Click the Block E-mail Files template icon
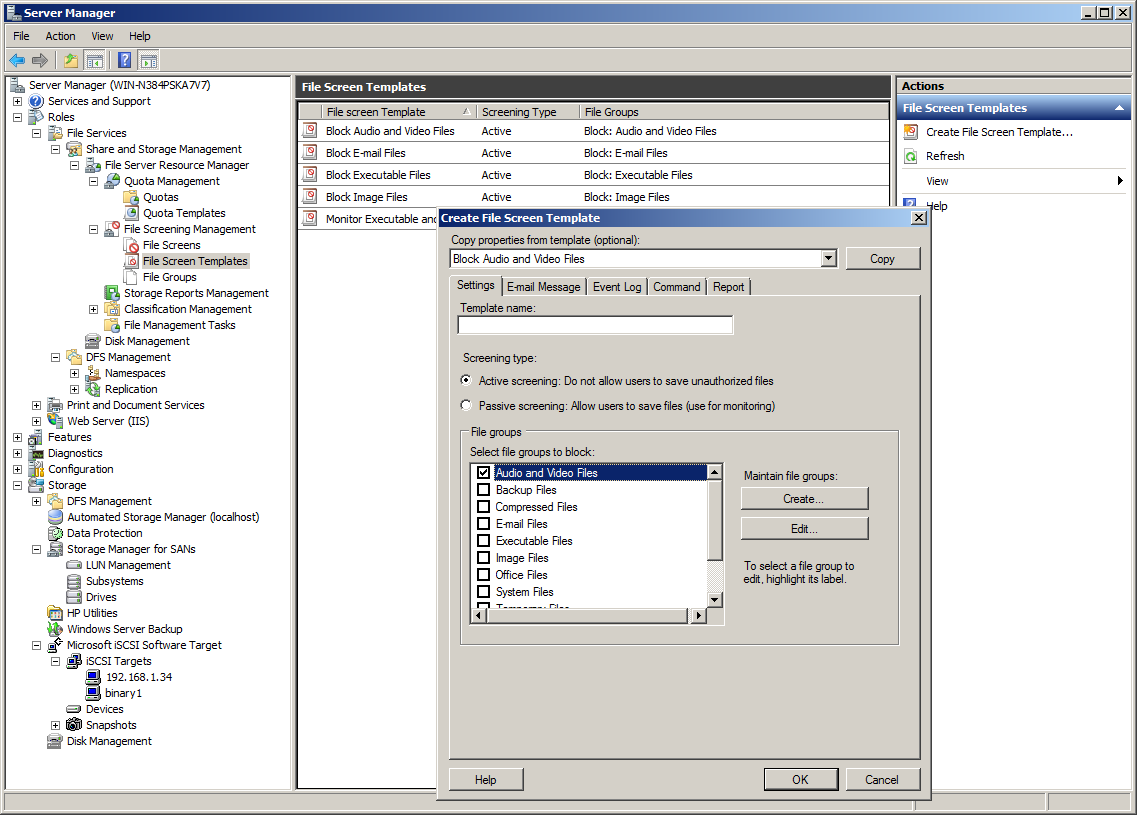The width and height of the screenshot is (1137, 815). click(310, 152)
